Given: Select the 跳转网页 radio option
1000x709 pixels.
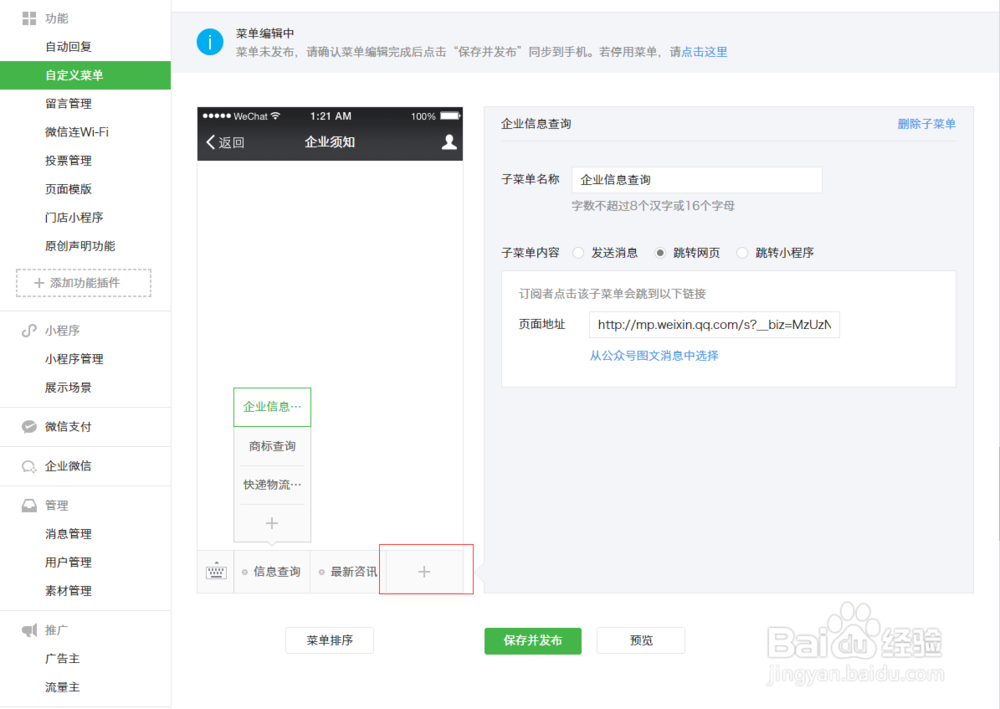Looking at the screenshot, I should pyautogui.click(x=660, y=252).
